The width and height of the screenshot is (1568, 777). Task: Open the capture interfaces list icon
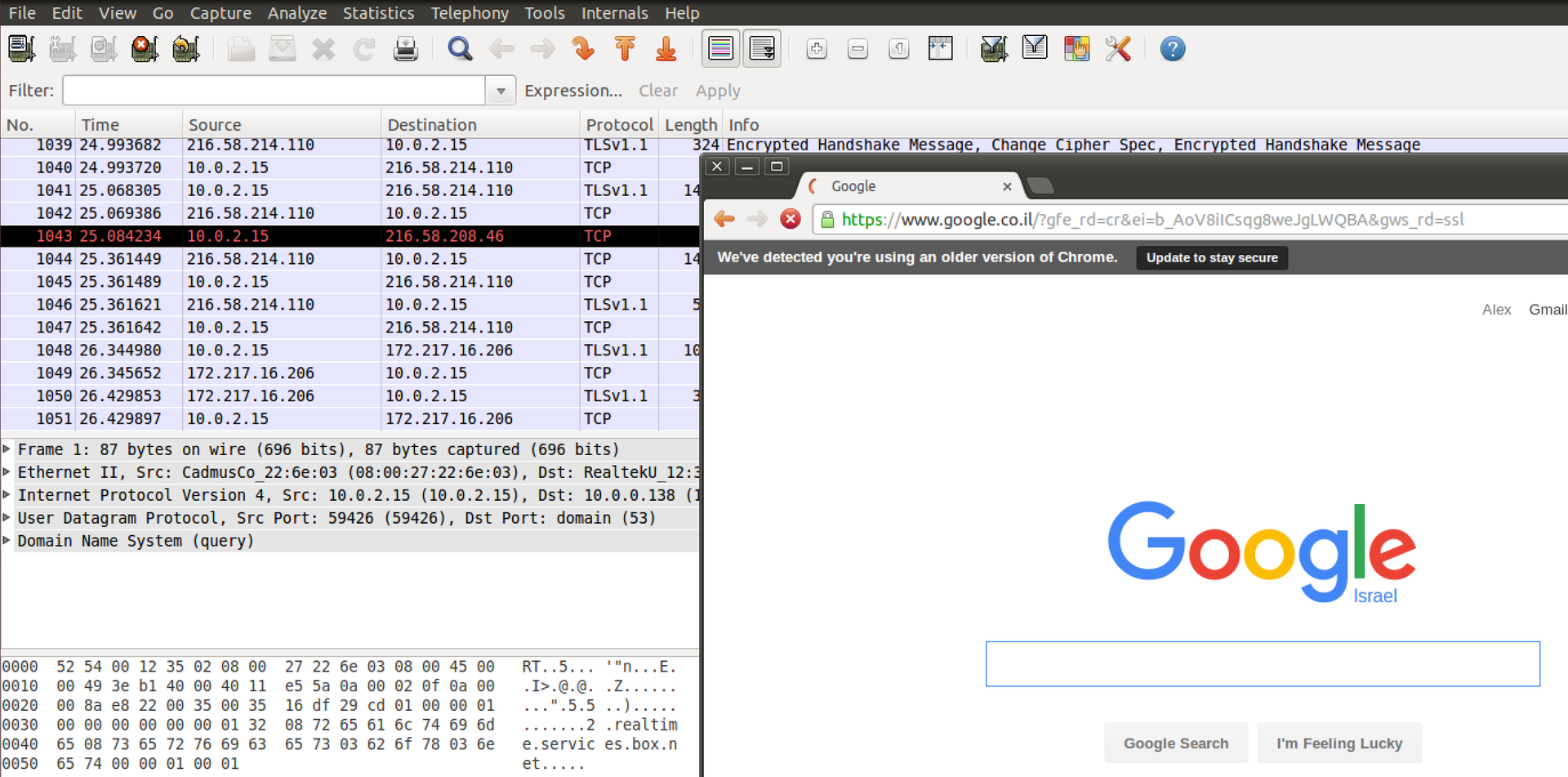tap(21, 49)
